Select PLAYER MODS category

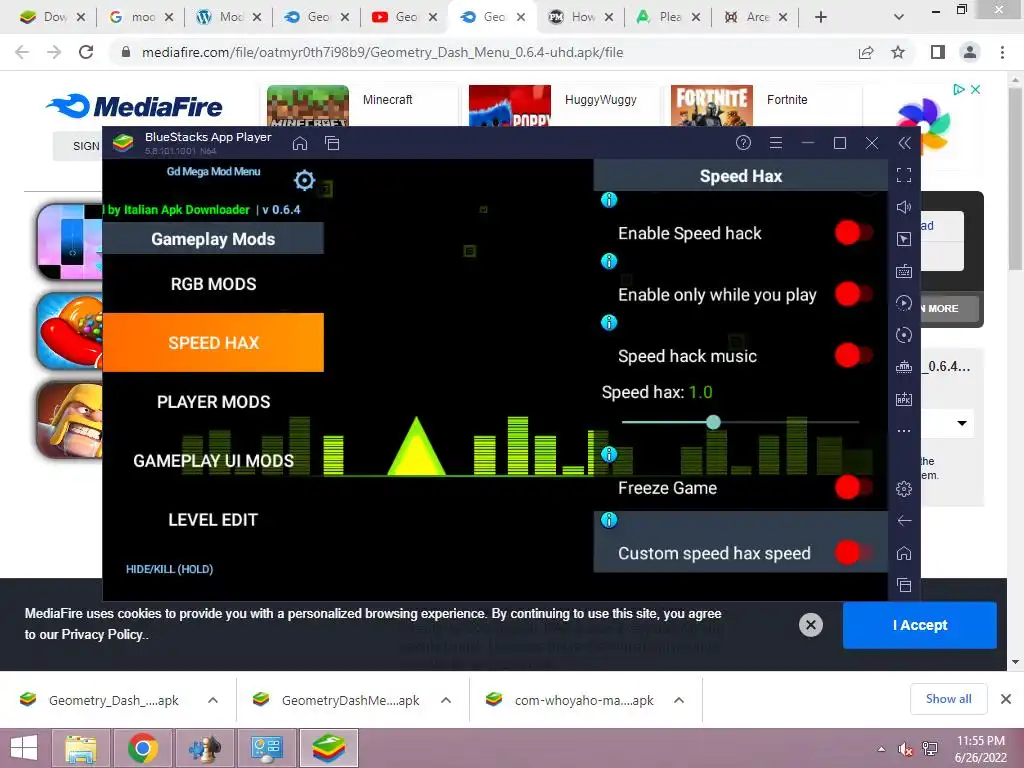[x=214, y=402]
